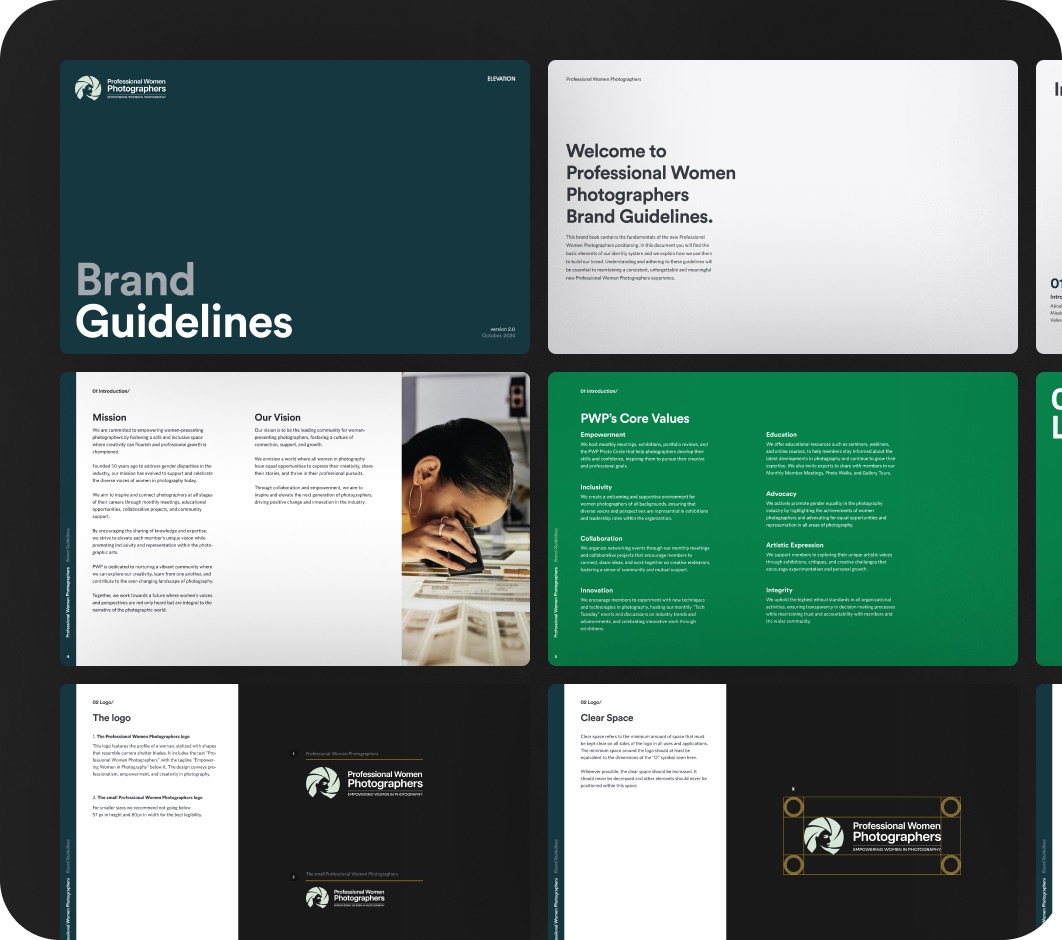Select the 'Mission' heading
Viewport: 1062px width, 940px height.
click(x=109, y=417)
